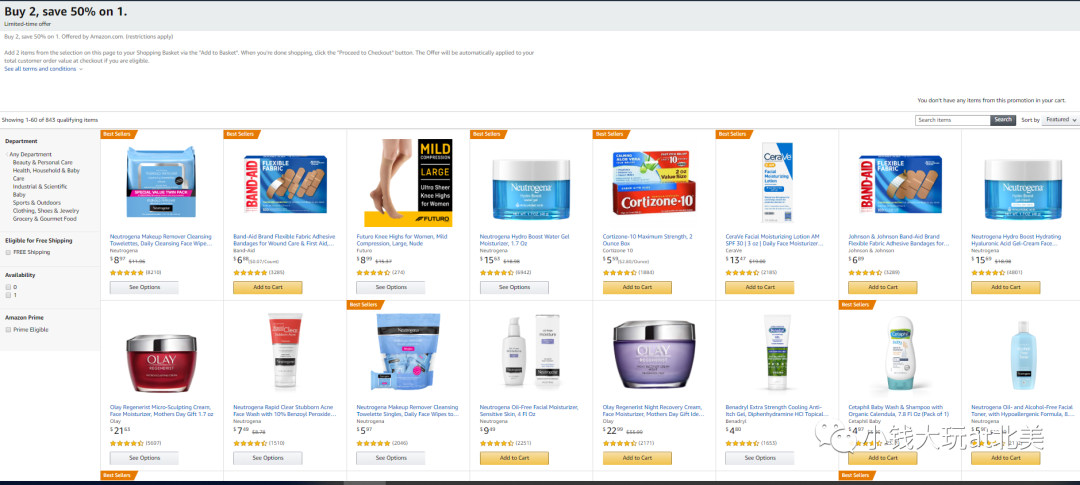Tick the availability option labeled 1
Screen dimensions: 1080x485
click(x=8, y=295)
